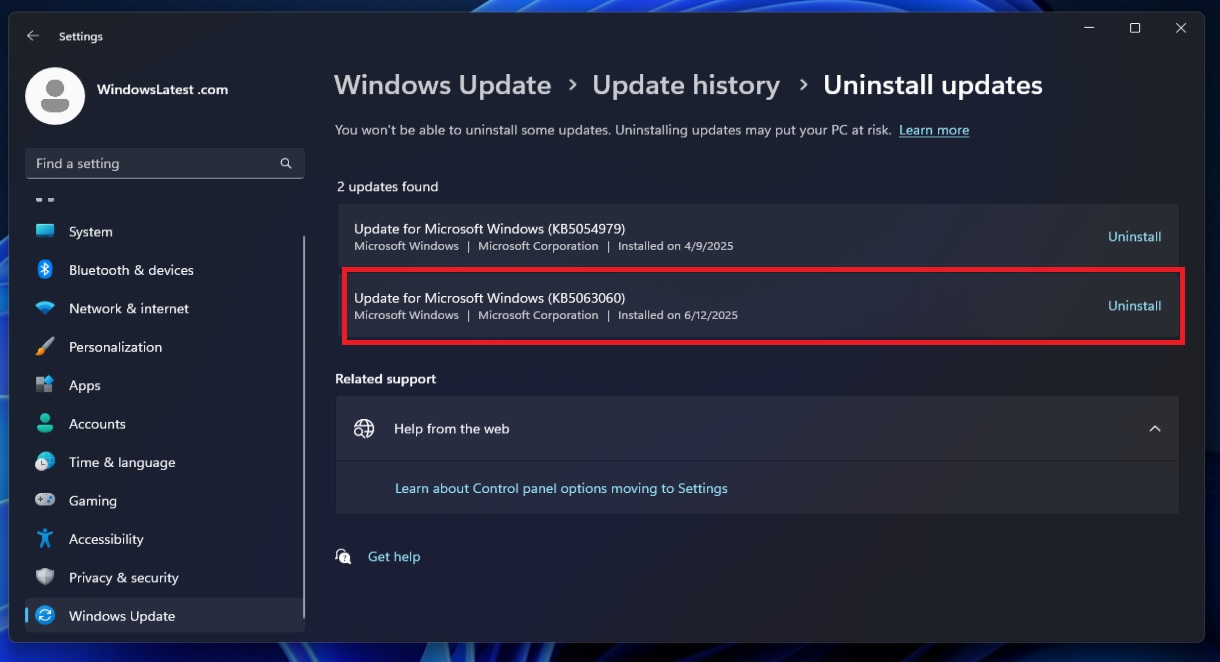Collapse the Help from the web section
The height and width of the screenshot is (662, 1220).
[x=1155, y=428]
